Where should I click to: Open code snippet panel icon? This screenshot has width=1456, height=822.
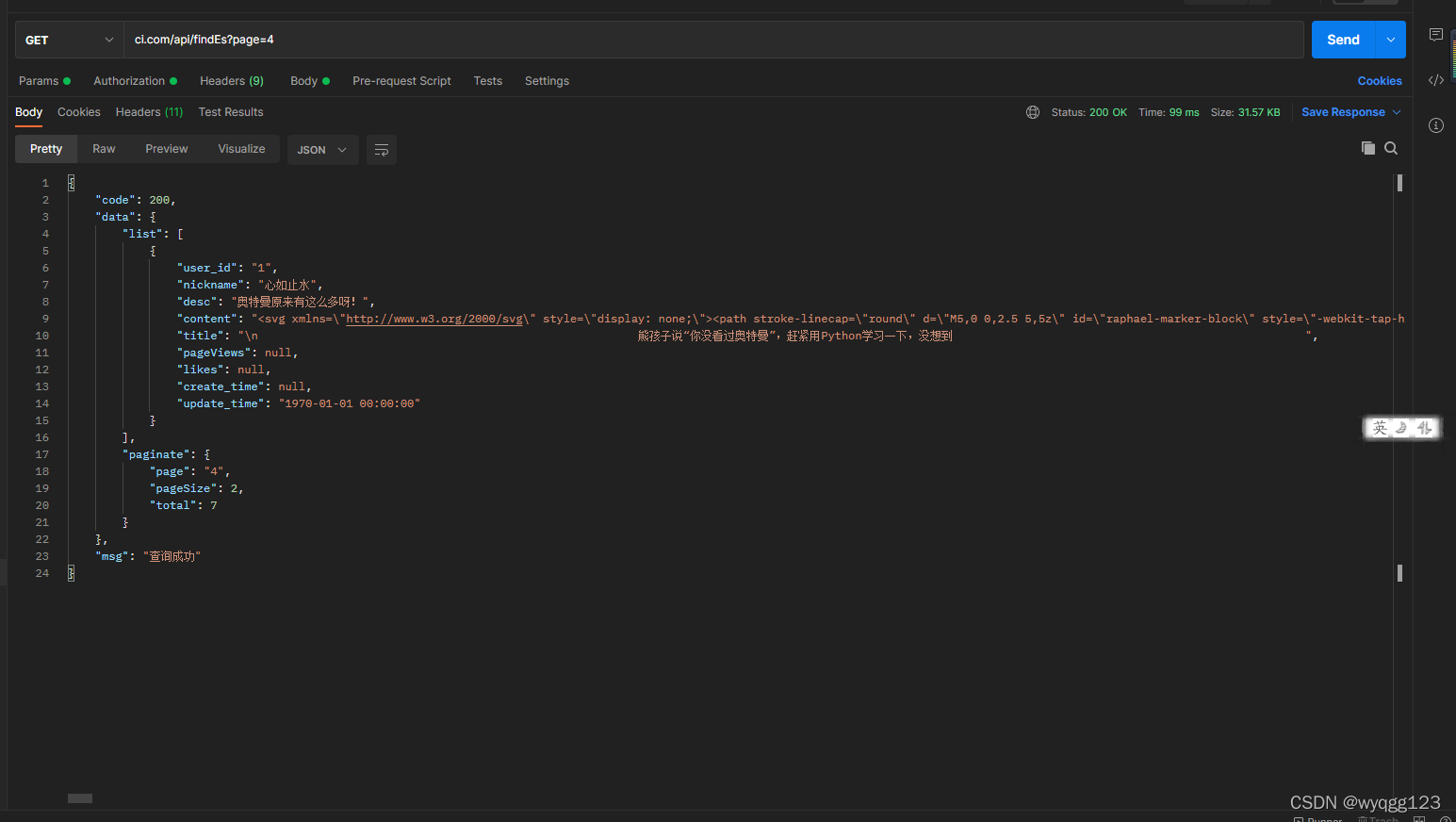1436,80
